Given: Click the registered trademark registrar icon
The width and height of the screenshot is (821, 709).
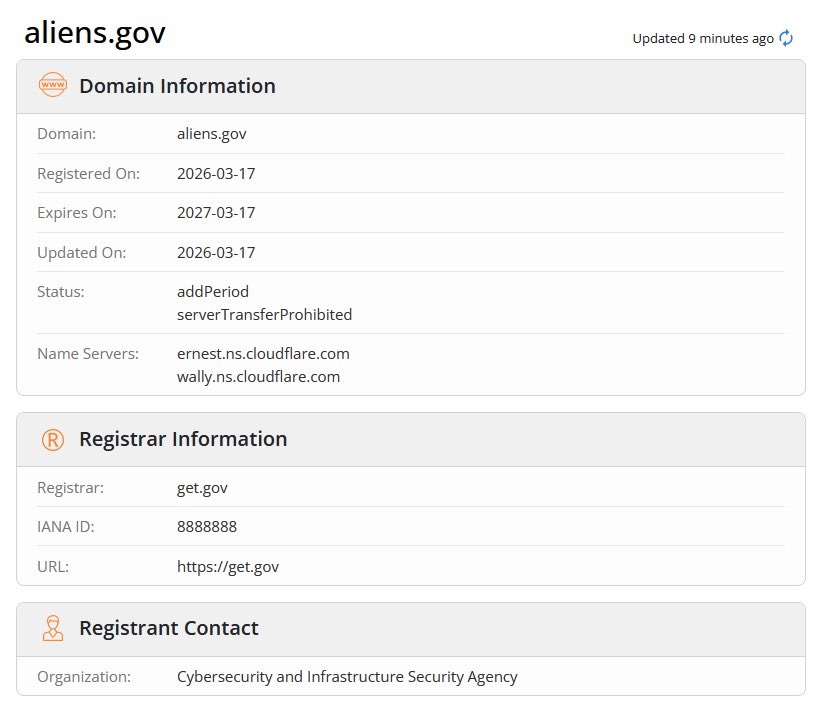Looking at the screenshot, I should (x=51, y=438).
